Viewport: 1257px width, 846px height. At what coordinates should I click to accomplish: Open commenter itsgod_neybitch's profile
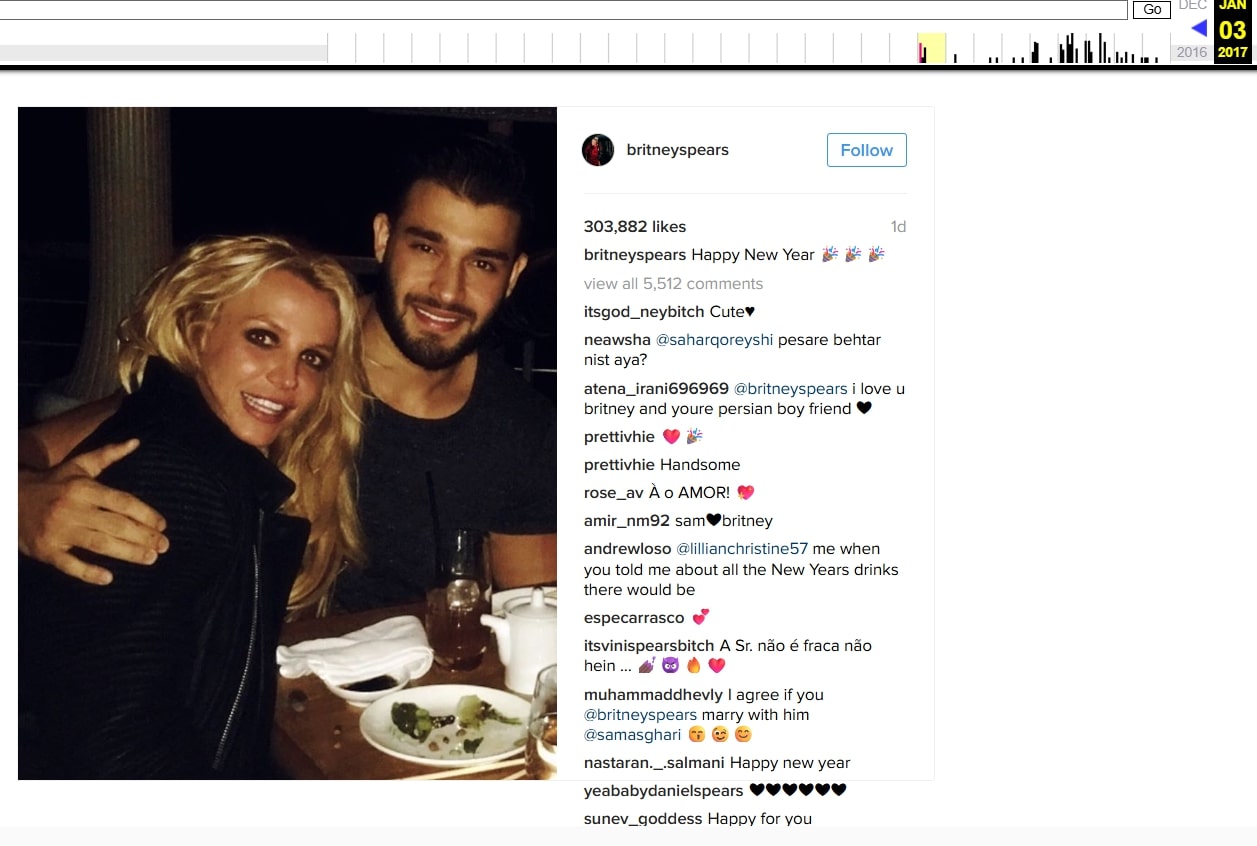coord(644,312)
